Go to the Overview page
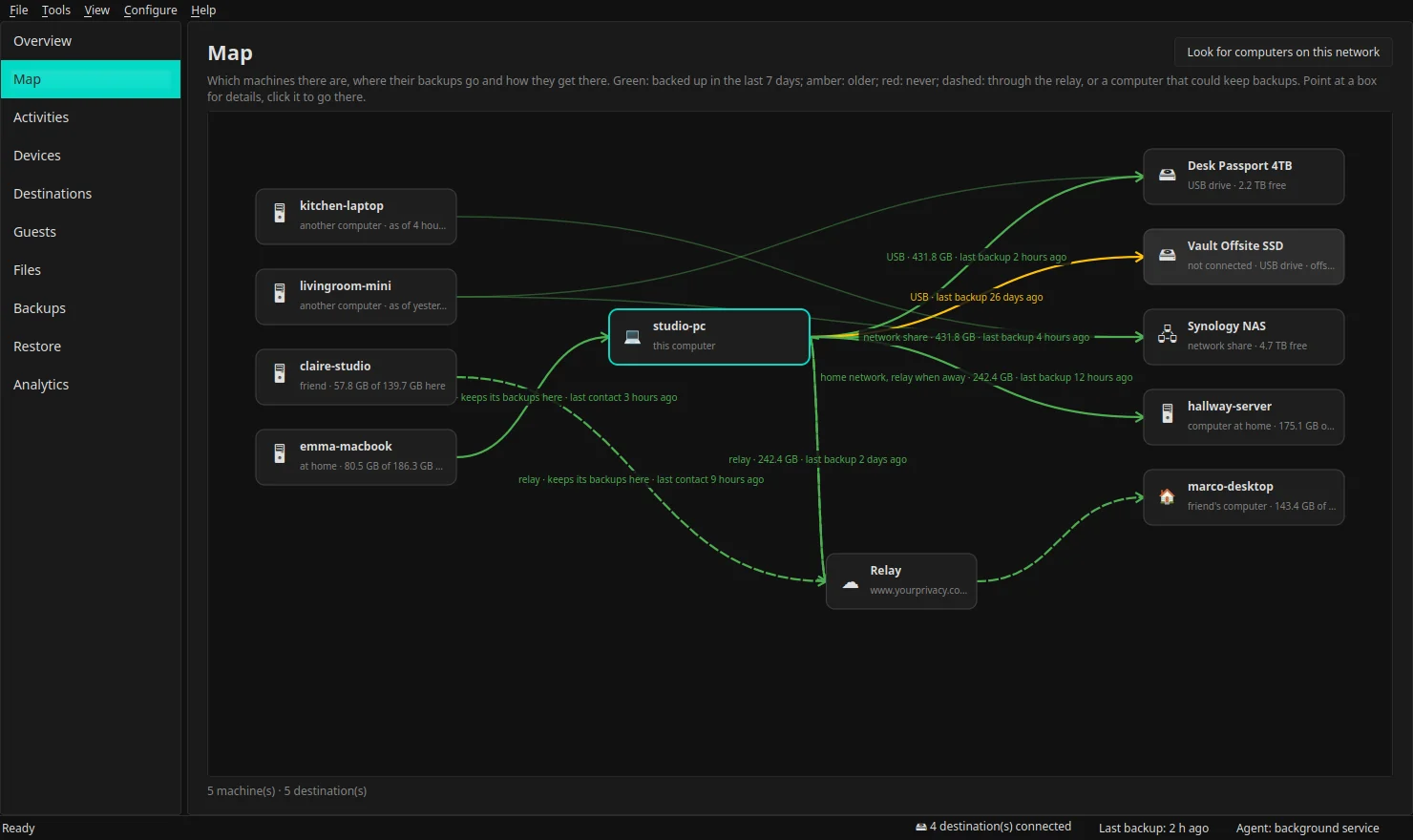The height and width of the screenshot is (840, 1413). click(x=91, y=41)
